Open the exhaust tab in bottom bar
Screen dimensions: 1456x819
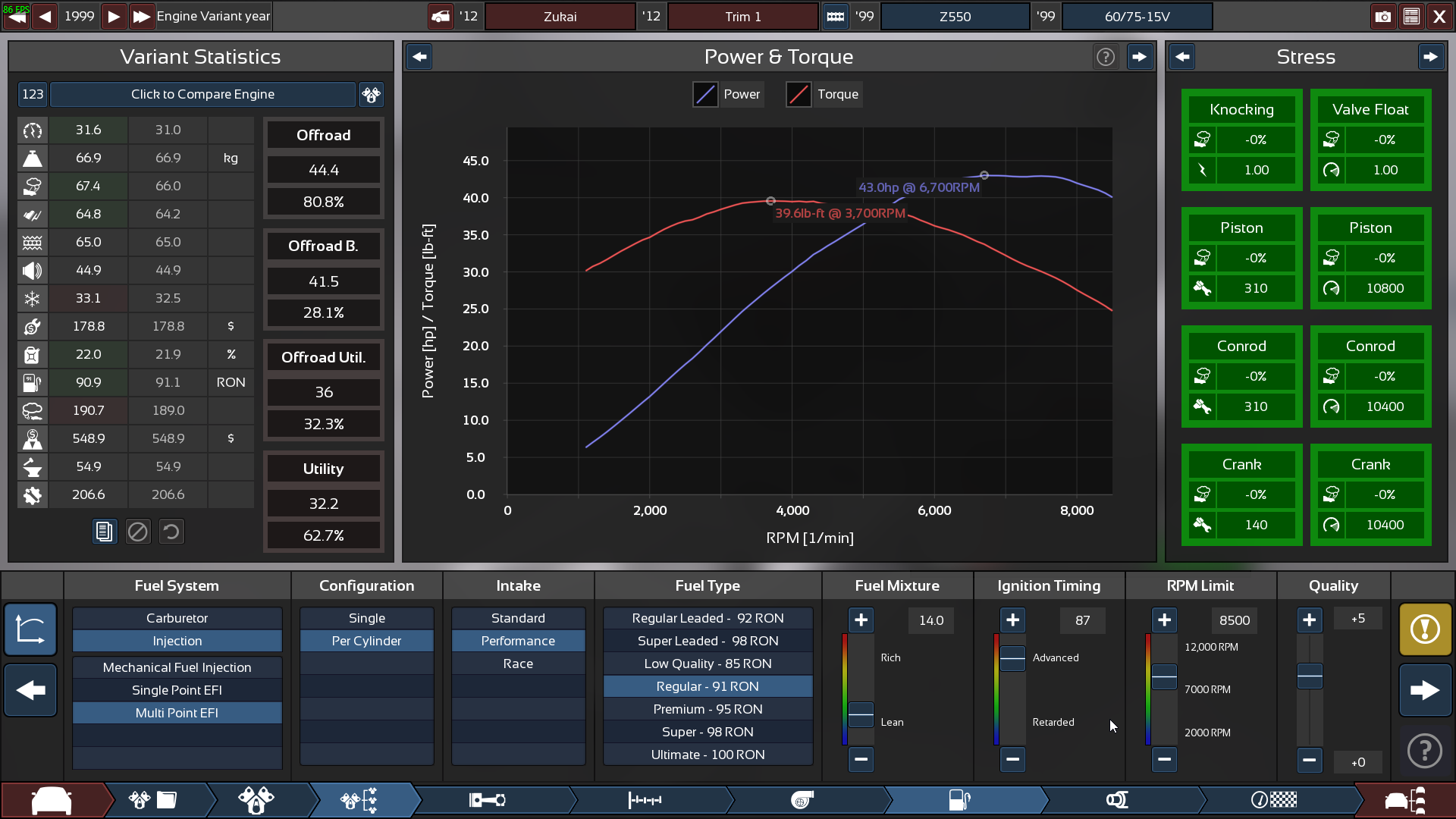(1118, 800)
